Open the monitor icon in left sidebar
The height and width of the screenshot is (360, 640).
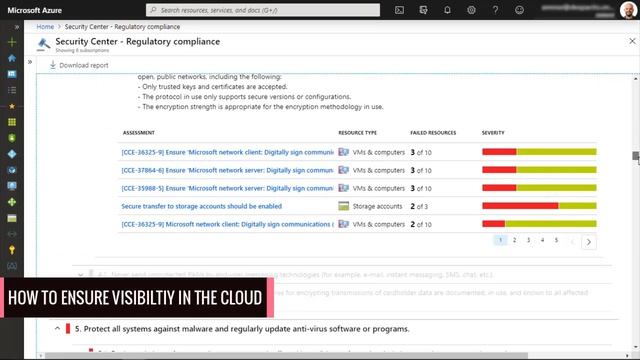tap(12, 186)
